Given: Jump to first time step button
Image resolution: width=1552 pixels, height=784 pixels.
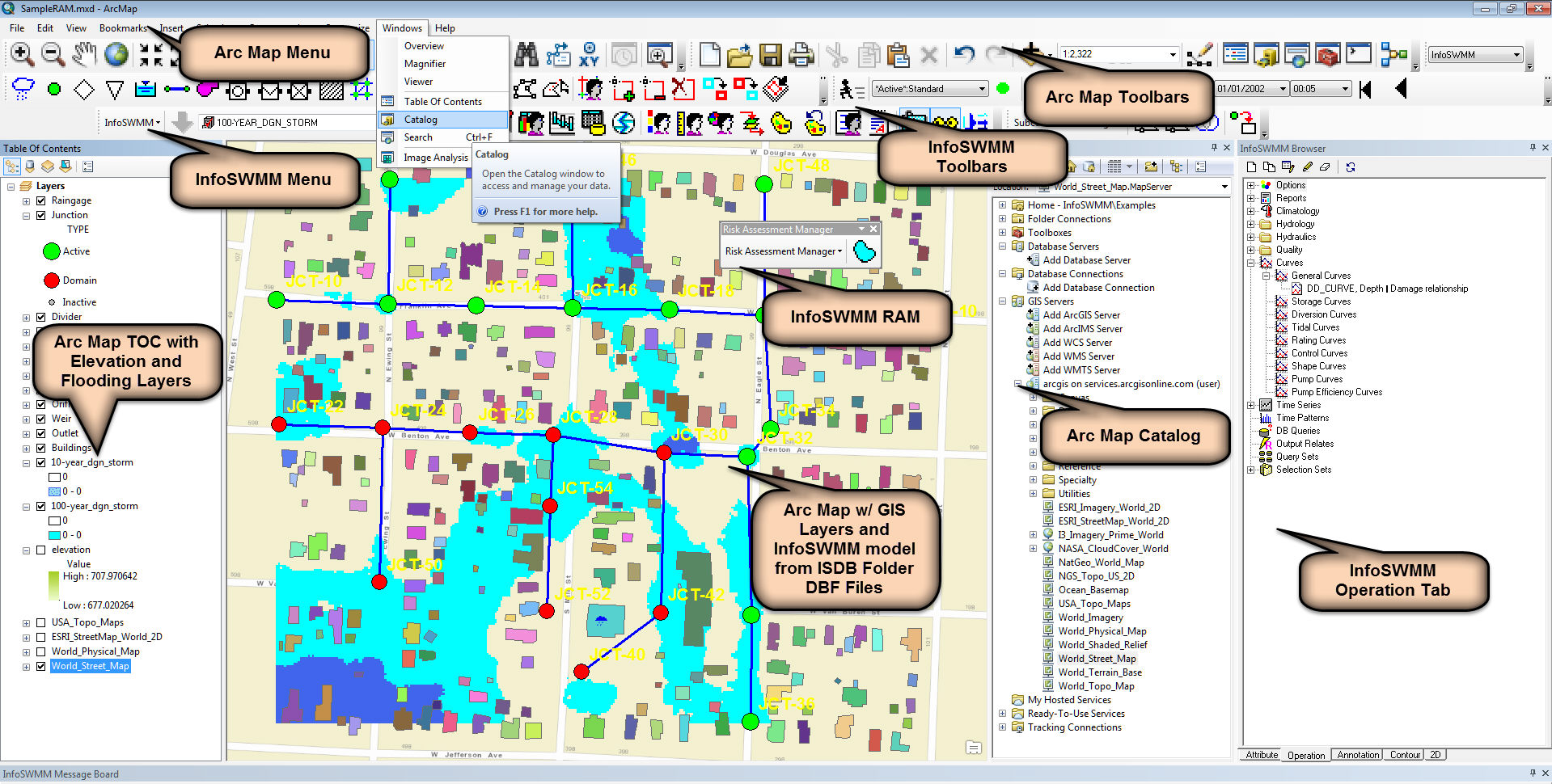Looking at the screenshot, I should (x=1366, y=89).
